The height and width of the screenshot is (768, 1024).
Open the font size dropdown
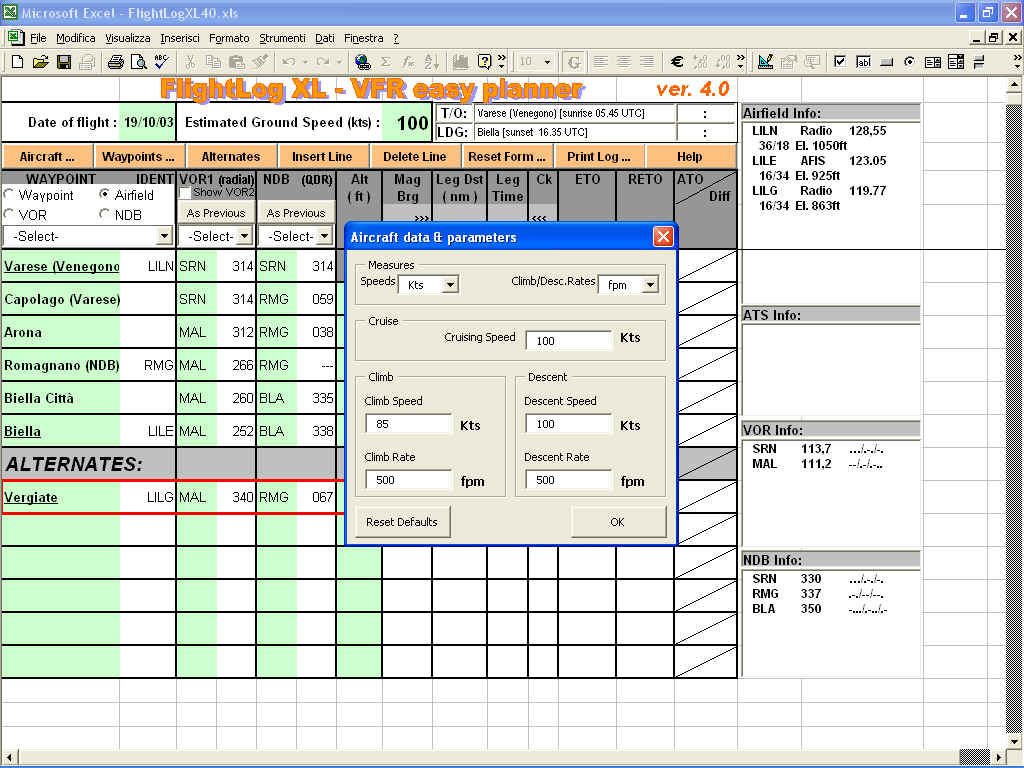coord(548,62)
